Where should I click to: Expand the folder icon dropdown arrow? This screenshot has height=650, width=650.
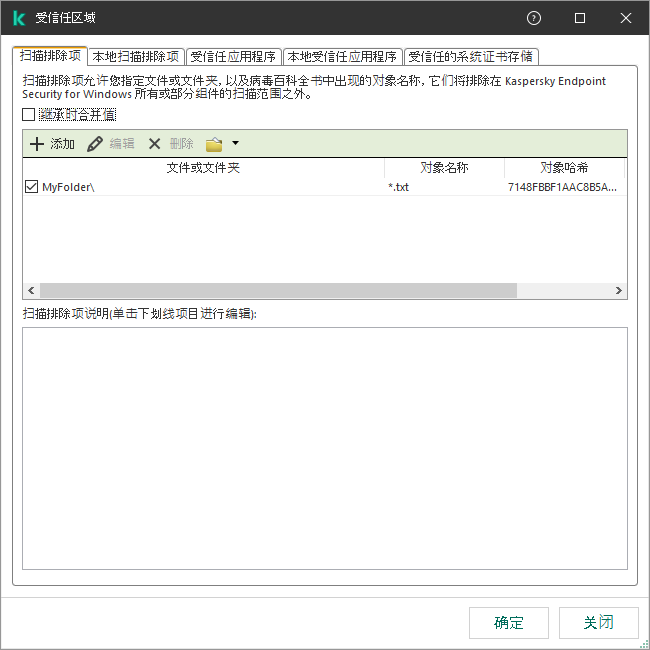(x=235, y=143)
